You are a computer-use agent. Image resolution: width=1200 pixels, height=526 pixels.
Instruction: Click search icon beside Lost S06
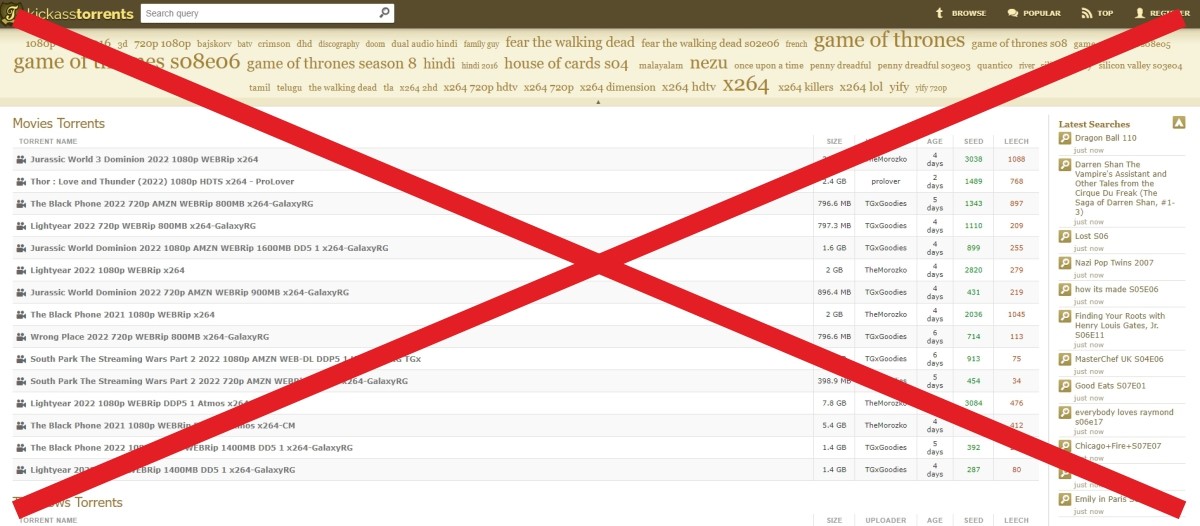pos(1065,236)
